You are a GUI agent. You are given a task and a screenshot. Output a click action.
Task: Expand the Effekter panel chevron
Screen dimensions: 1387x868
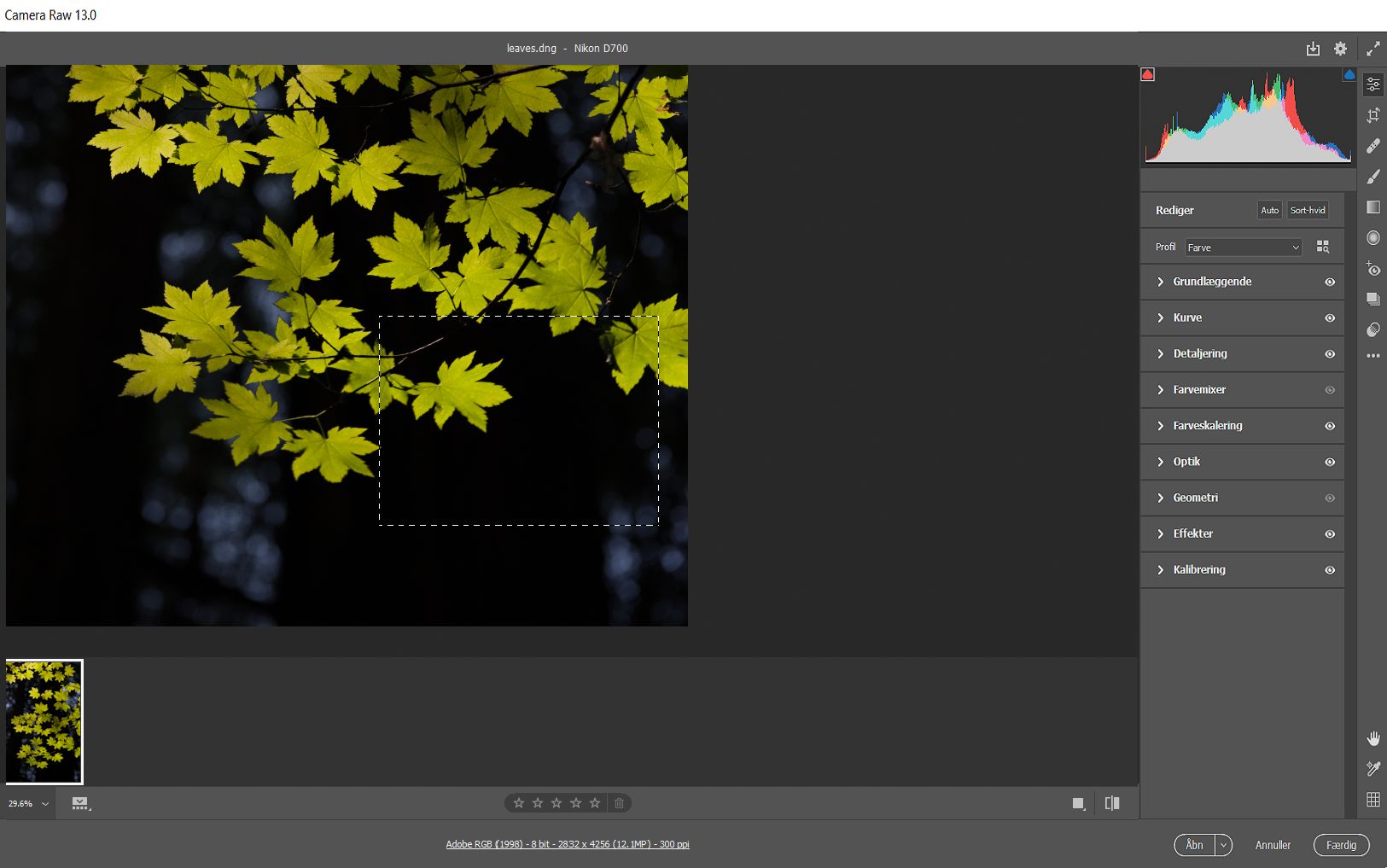(1160, 534)
